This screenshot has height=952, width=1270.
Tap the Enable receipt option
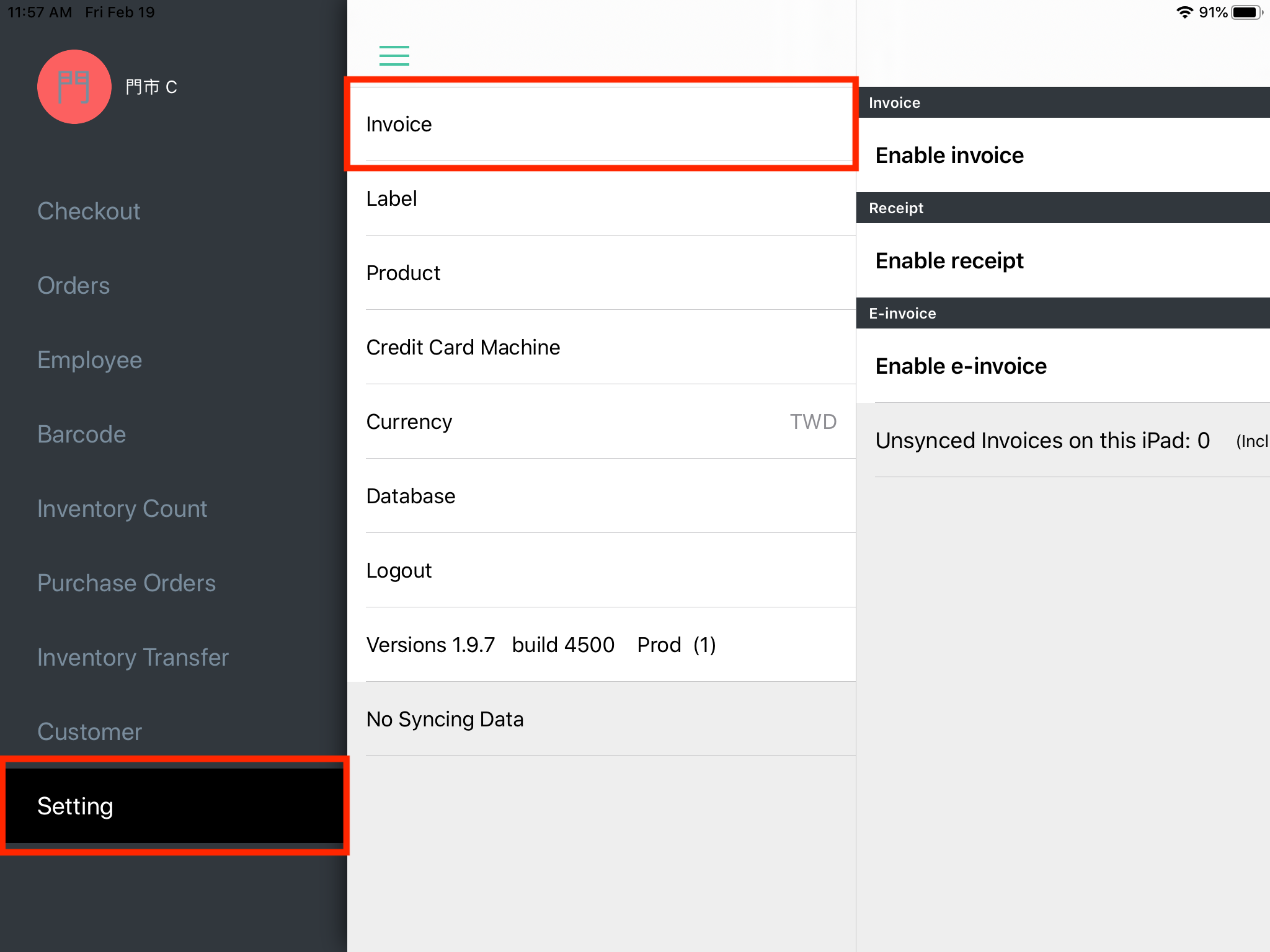pyautogui.click(x=1063, y=260)
